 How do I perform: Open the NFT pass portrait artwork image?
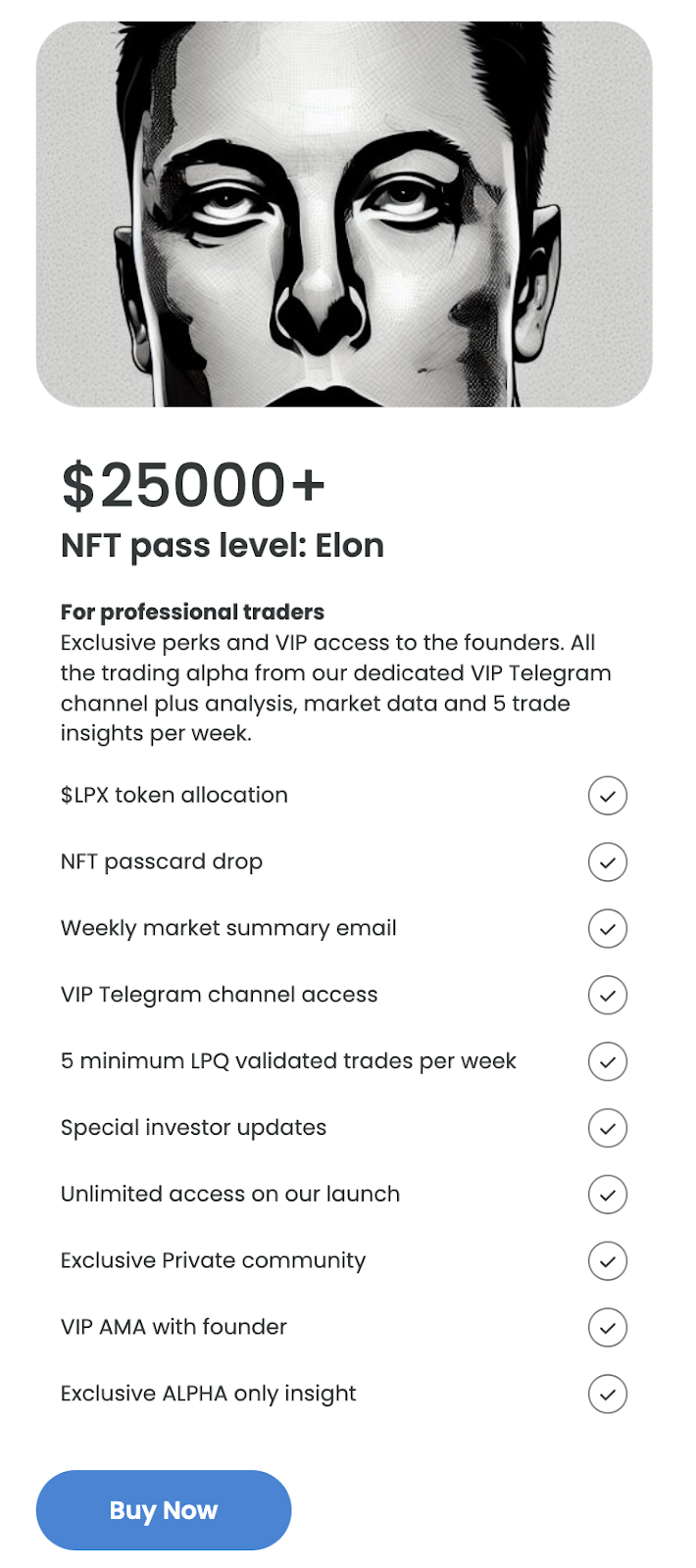tap(344, 214)
